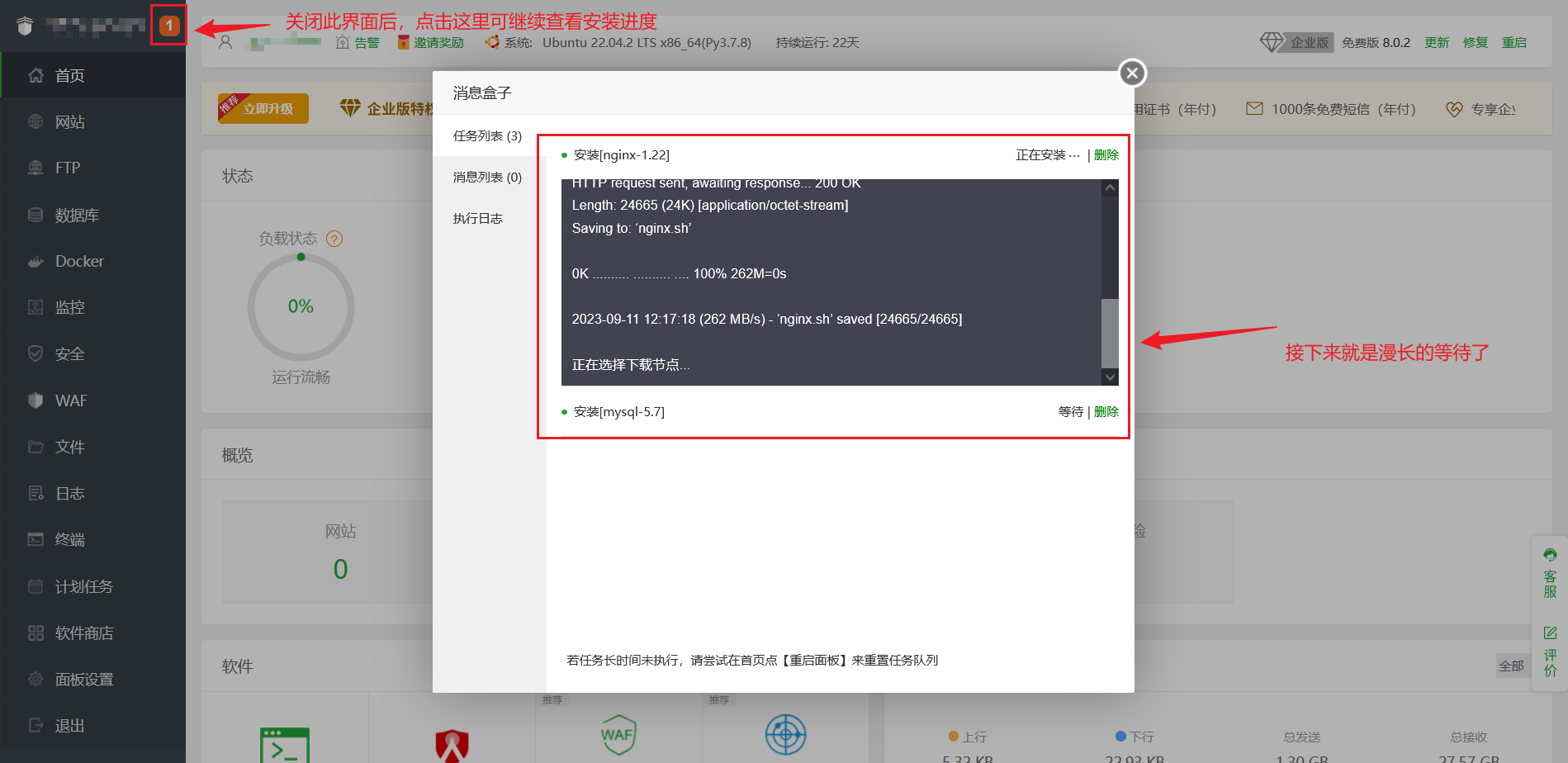Click the 负载状态 help question icon
Viewport: 1568px width, 763px height.
(x=334, y=239)
